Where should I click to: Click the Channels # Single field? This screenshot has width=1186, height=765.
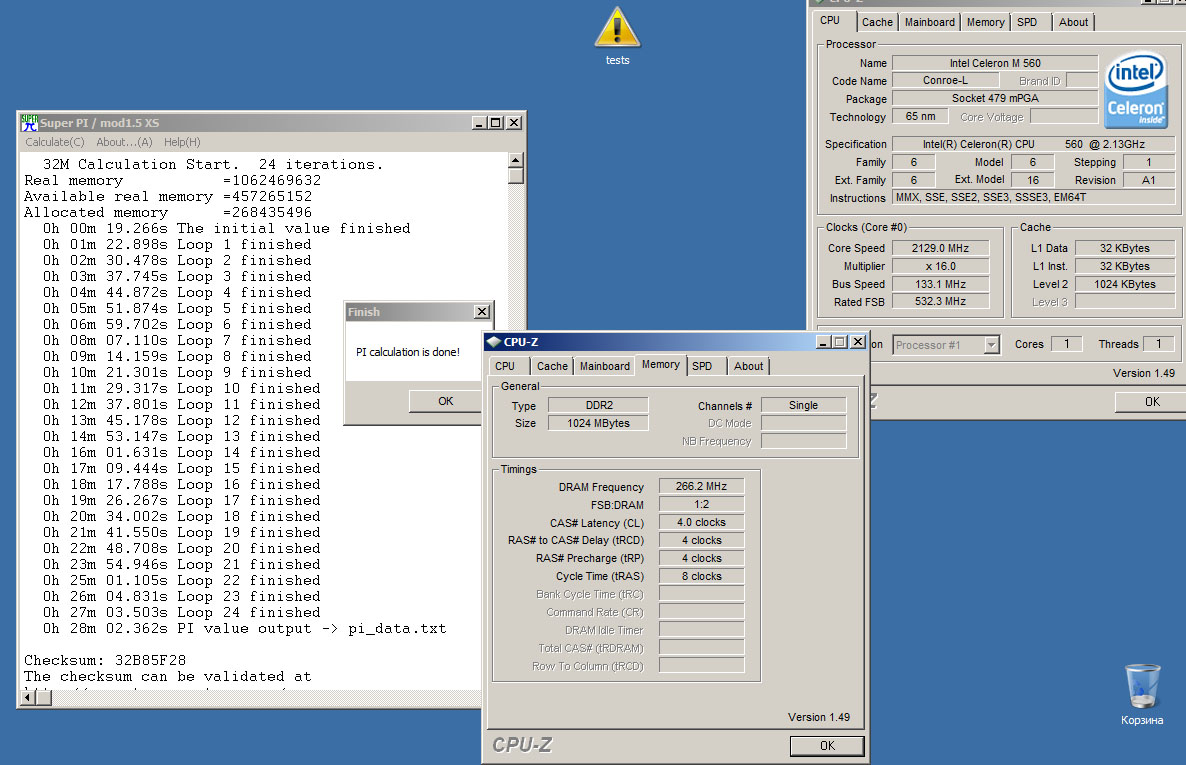[803, 406]
